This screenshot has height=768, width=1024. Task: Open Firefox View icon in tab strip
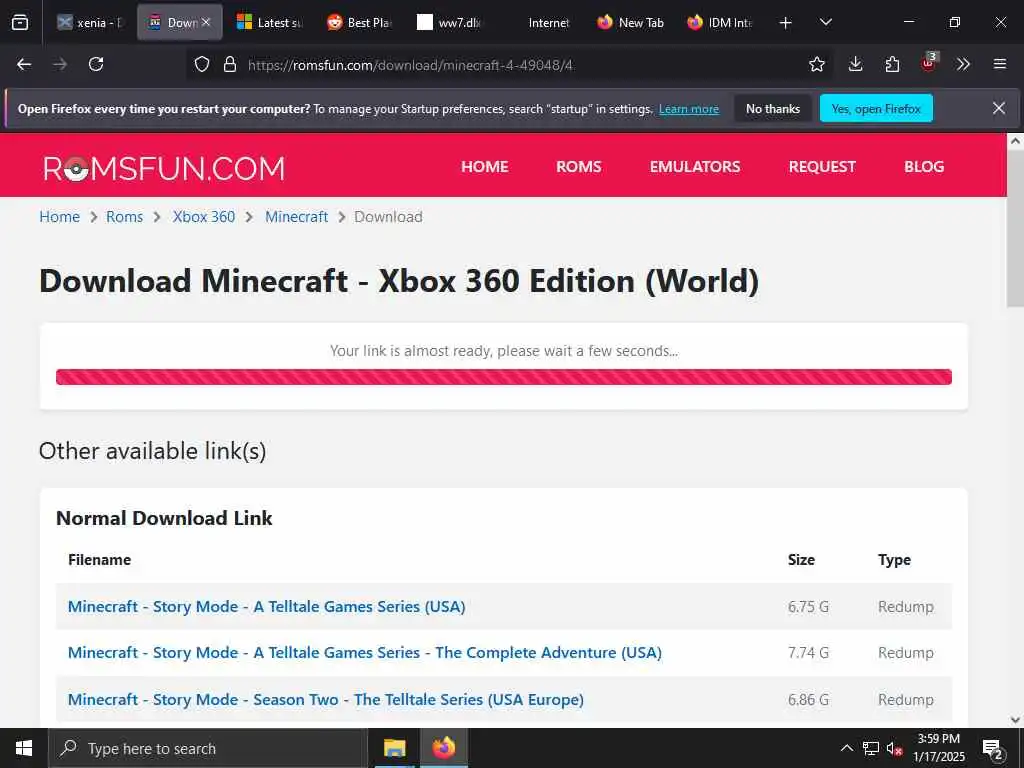click(20, 22)
